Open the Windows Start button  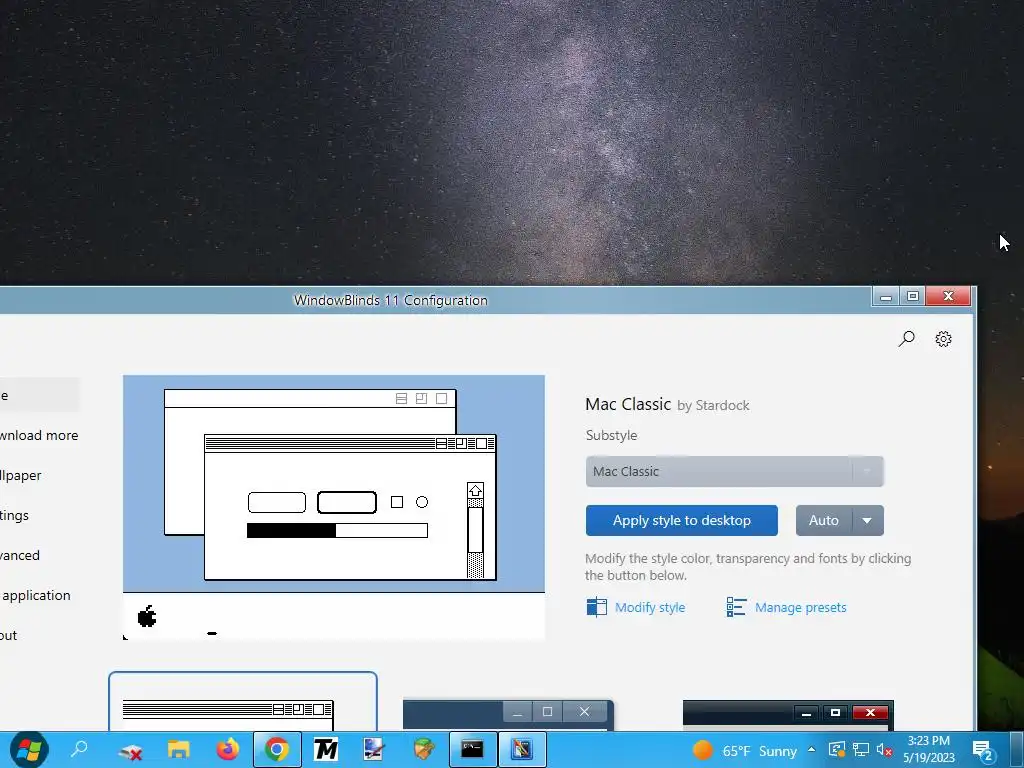point(29,749)
